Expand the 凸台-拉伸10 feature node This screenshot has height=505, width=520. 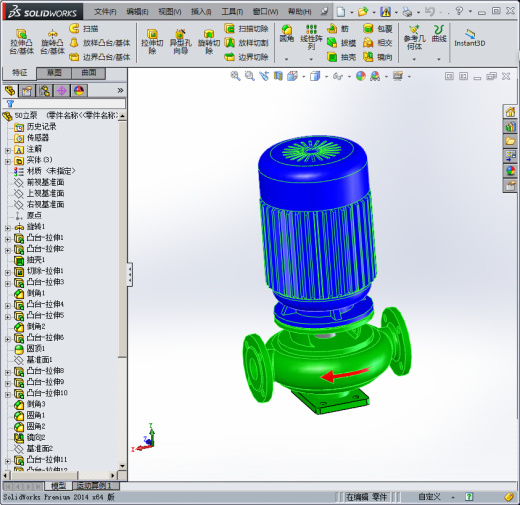(x=8, y=394)
